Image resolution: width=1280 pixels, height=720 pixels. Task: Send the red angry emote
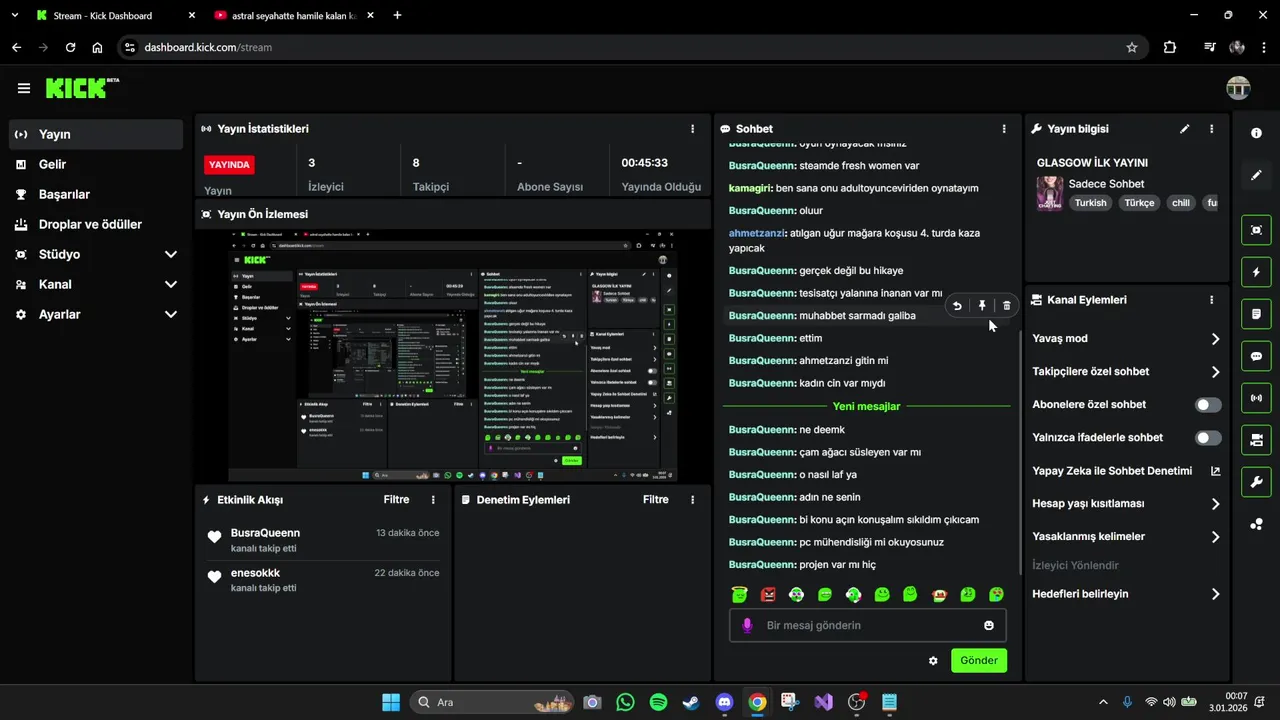coord(768,594)
